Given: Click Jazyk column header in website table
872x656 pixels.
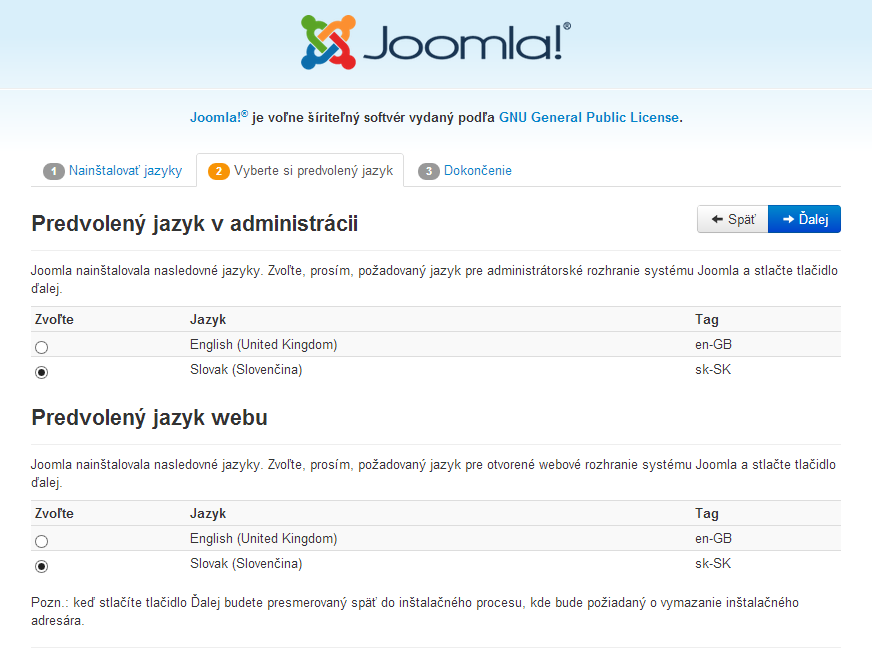Looking at the screenshot, I should pos(208,514).
